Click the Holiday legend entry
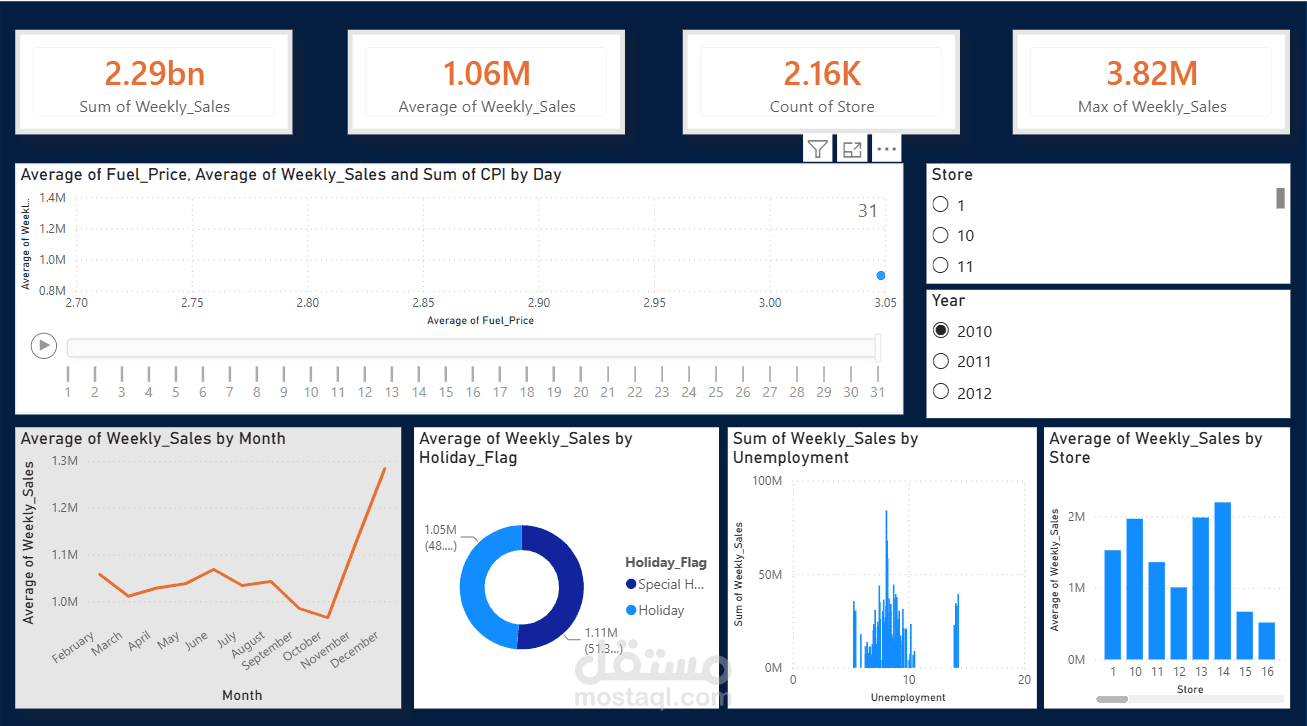 (x=655, y=610)
